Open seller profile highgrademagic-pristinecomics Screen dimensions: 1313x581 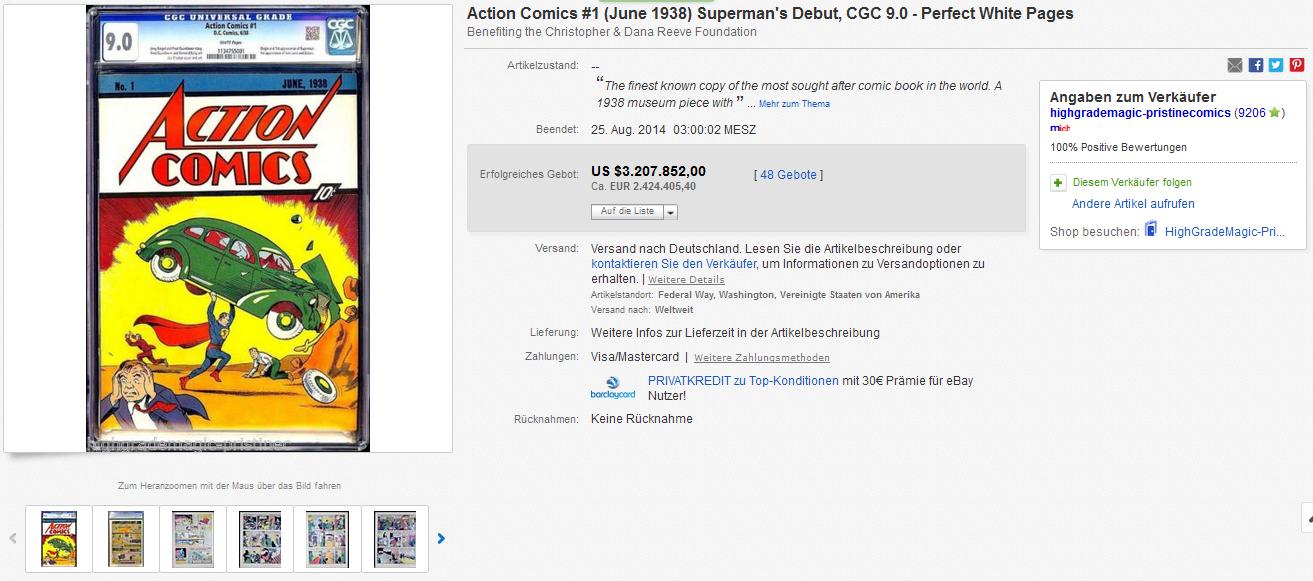1140,113
